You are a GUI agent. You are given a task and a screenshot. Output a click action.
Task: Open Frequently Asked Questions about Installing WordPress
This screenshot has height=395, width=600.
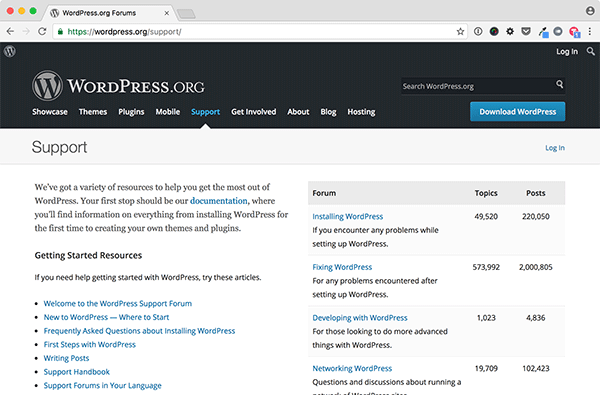(x=139, y=331)
